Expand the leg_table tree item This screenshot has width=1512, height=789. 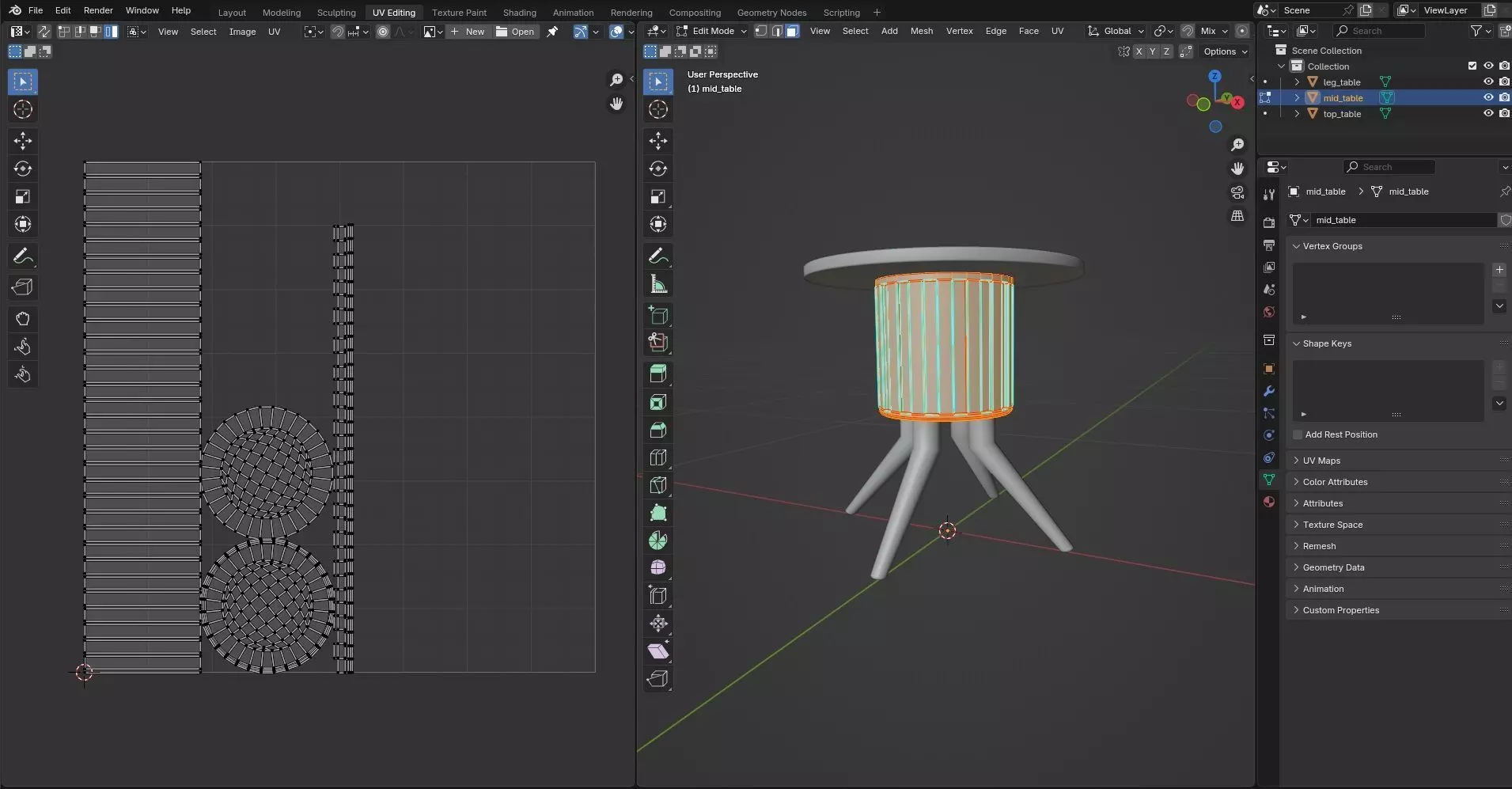[1297, 82]
